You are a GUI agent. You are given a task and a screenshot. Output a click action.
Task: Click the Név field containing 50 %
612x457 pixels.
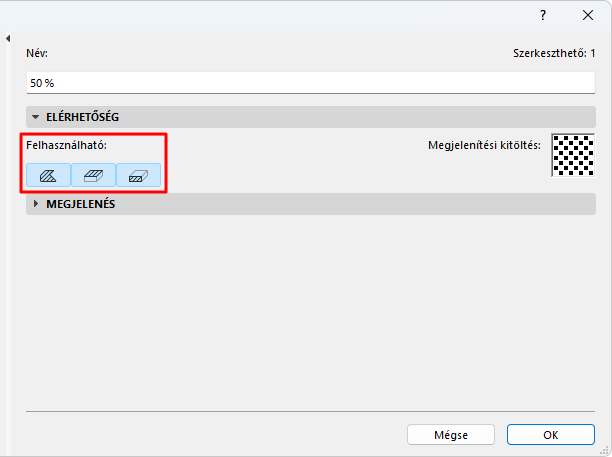pos(310,82)
